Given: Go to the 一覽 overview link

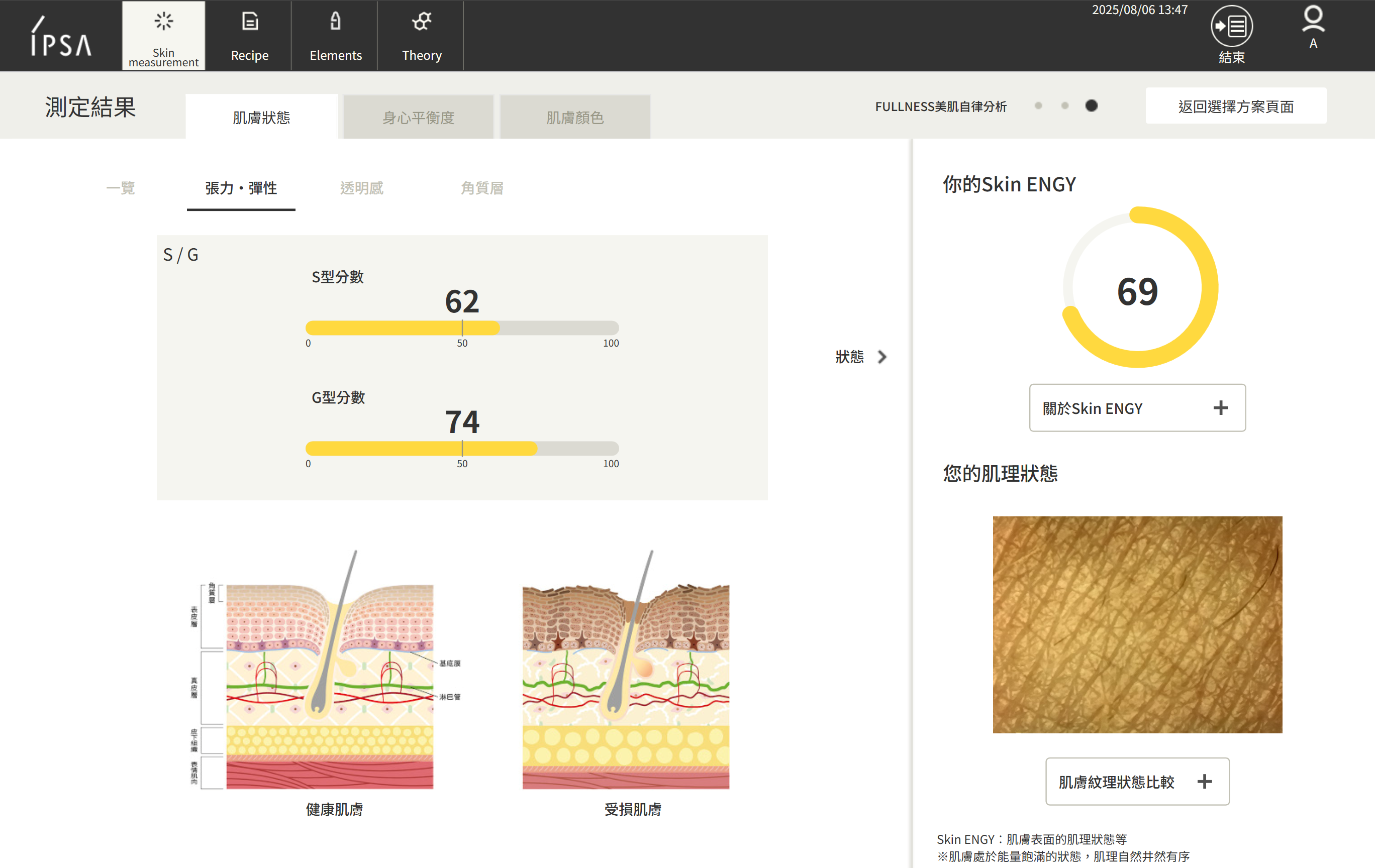Looking at the screenshot, I should [121, 188].
